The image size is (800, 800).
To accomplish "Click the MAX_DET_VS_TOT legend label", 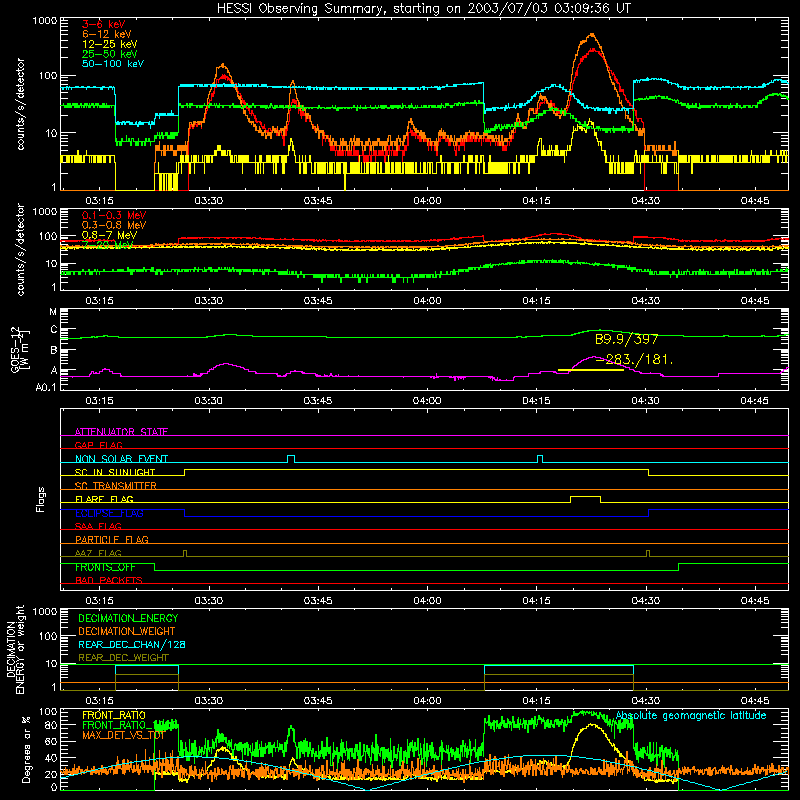I will click(123, 735).
